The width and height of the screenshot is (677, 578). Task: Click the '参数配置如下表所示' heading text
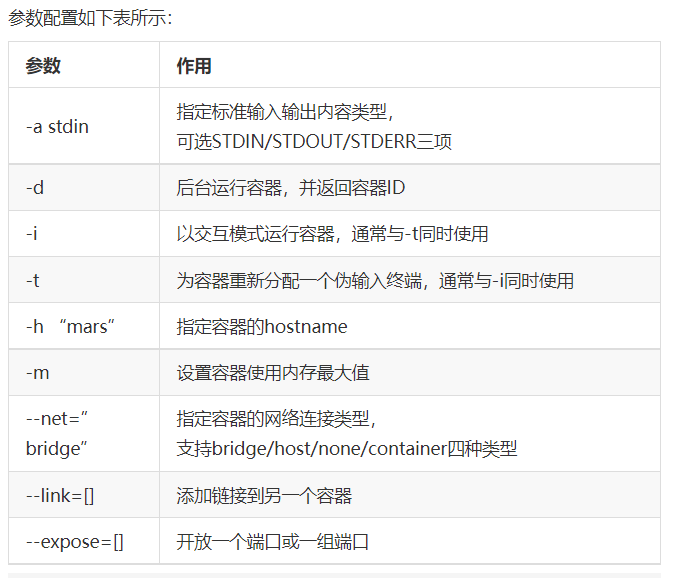point(90,19)
